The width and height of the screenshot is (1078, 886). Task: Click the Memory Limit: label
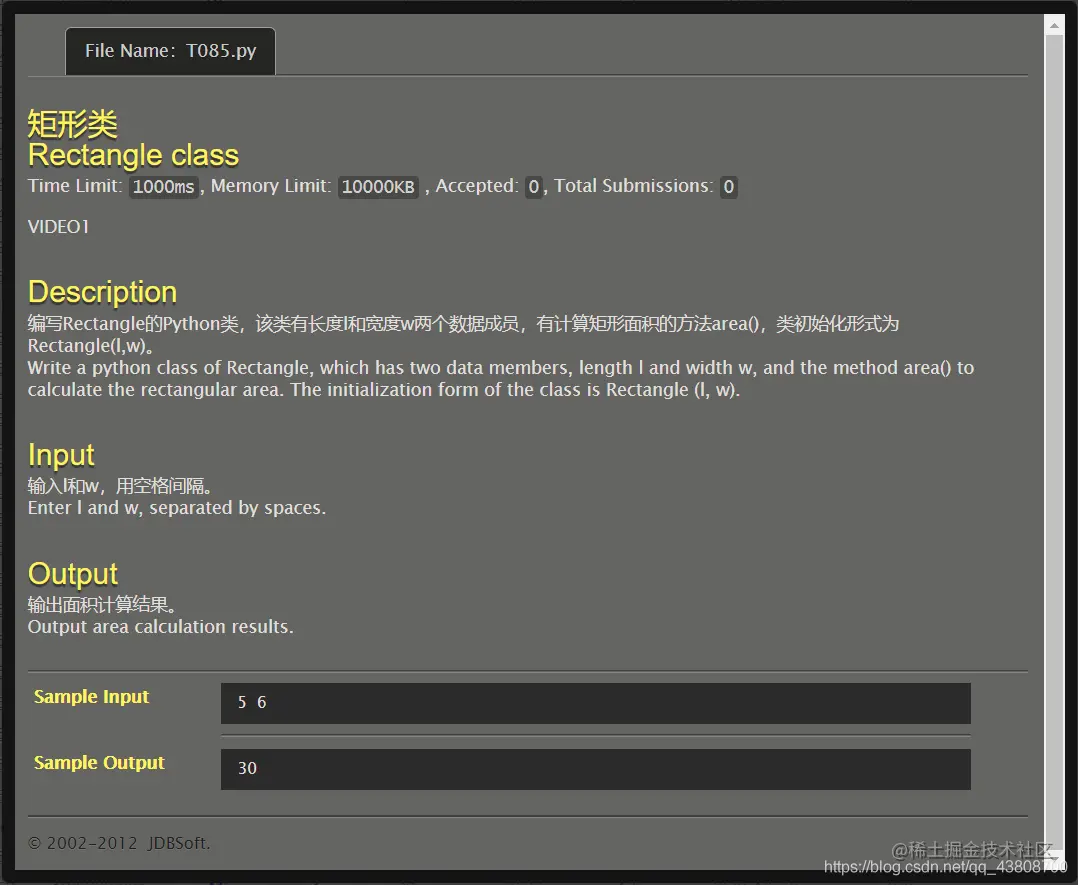pos(271,186)
